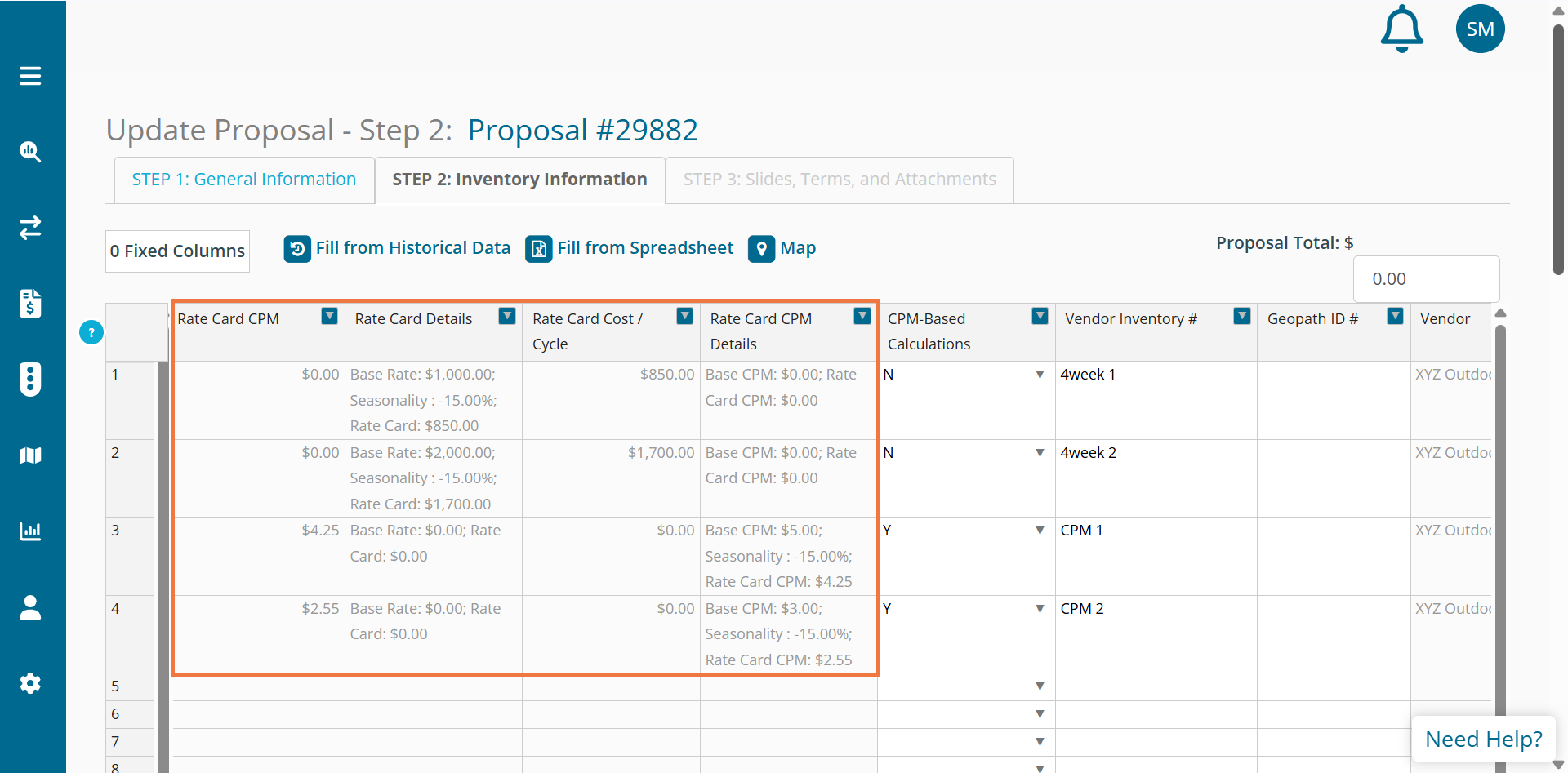1568x773 pixels.
Task: Open the transfer arrows sidebar icon
Action: (x=30, y=228)
